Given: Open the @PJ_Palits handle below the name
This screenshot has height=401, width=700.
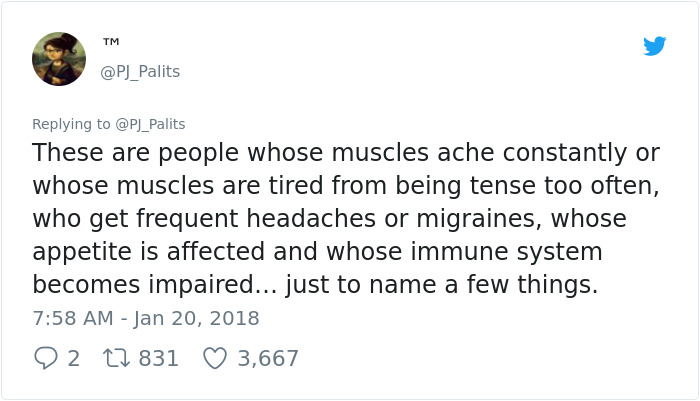Looking at the screenshot, I should pos(140,72).
